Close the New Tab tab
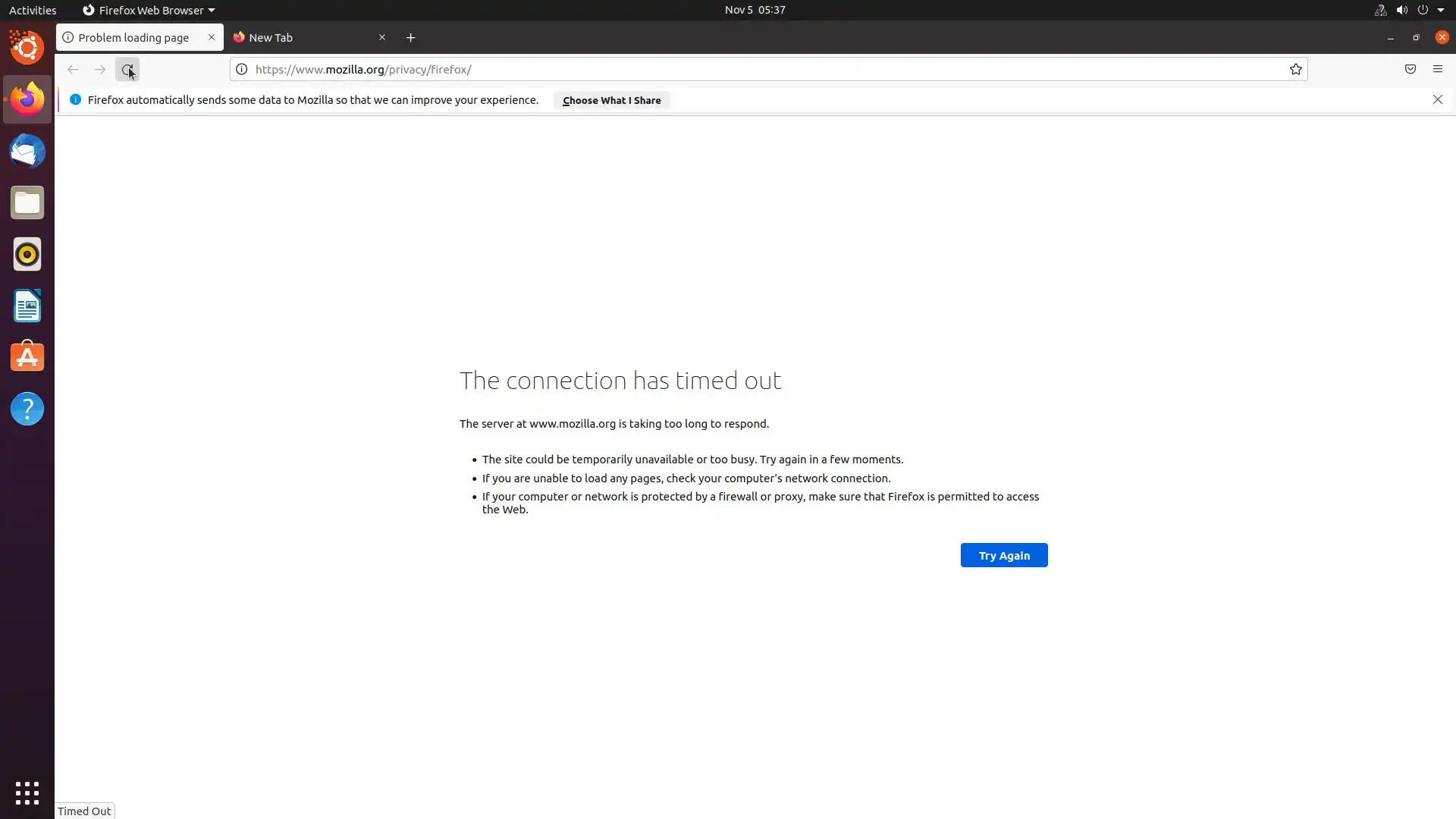The image size is (1456, 819). pyautogui.click(x=382, y=37)
